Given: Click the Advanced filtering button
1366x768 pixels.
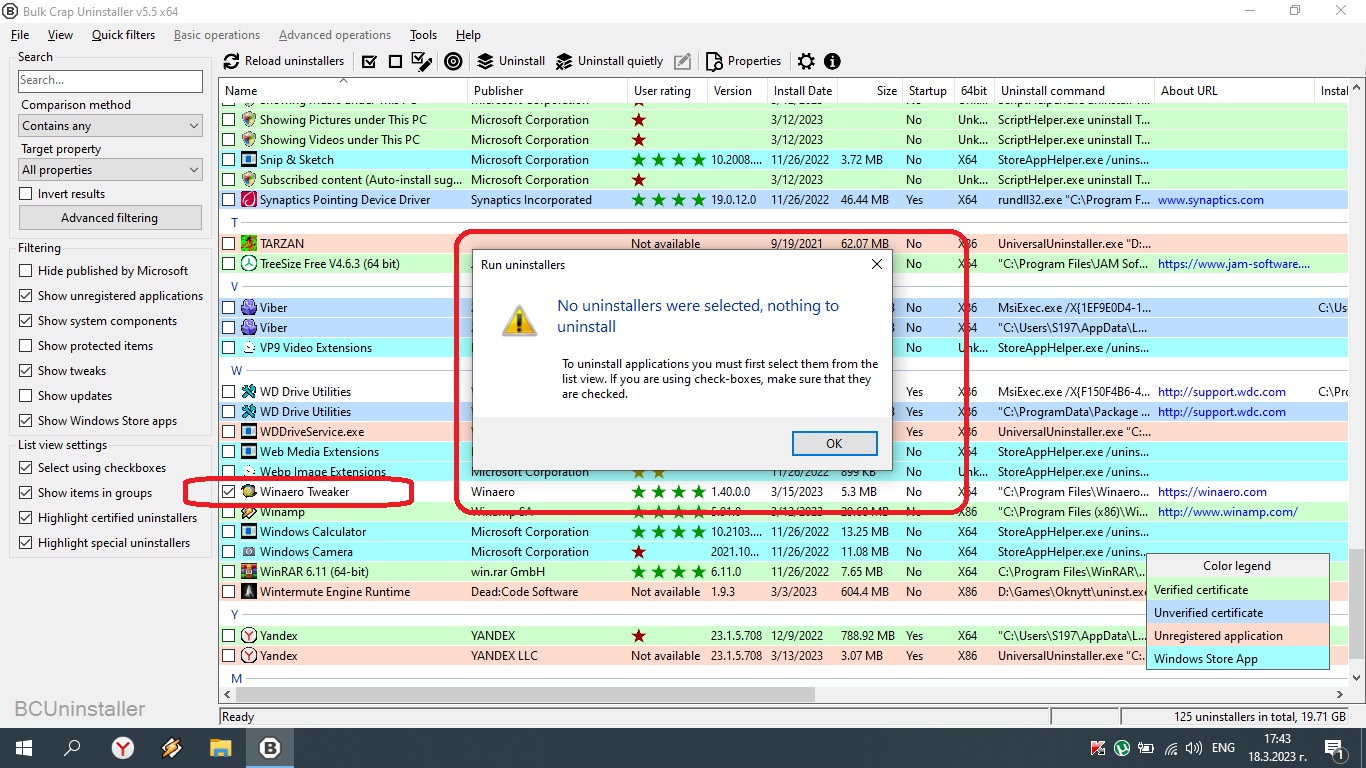Looking at the screenshot, I should point(109,218).
